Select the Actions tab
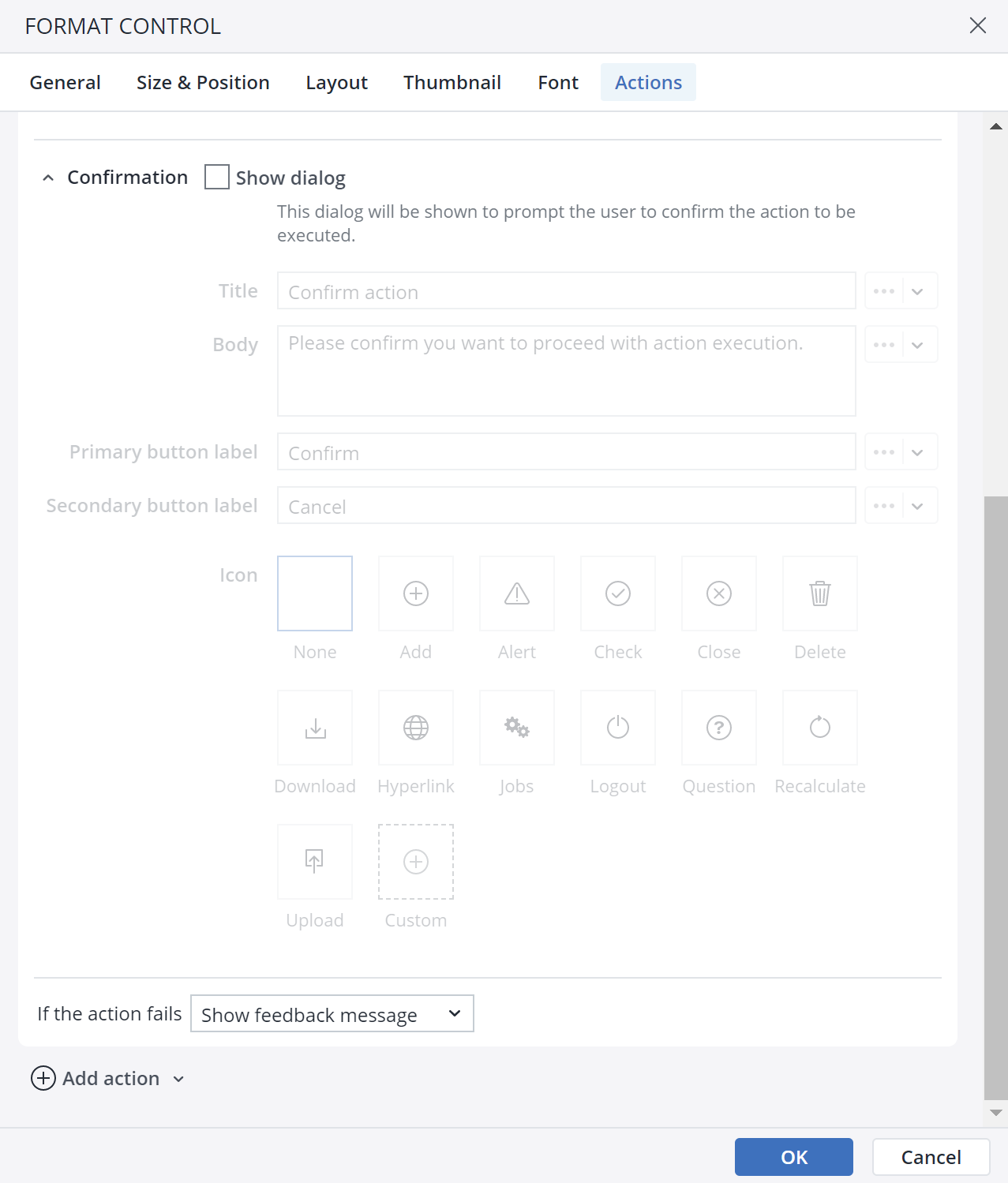 648,82
